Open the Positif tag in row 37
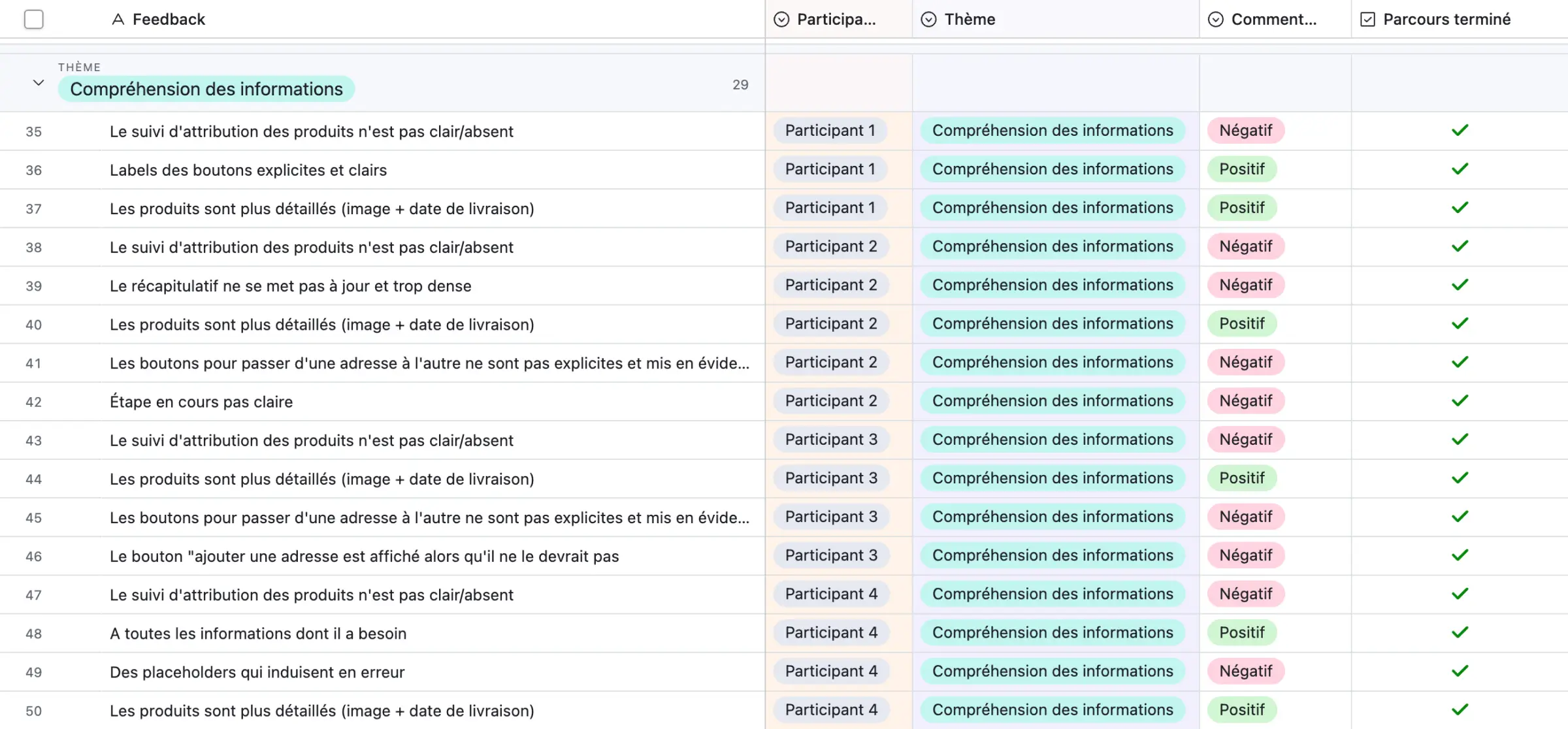This screenshot has height=729, width=1568. coord(1242,208)
